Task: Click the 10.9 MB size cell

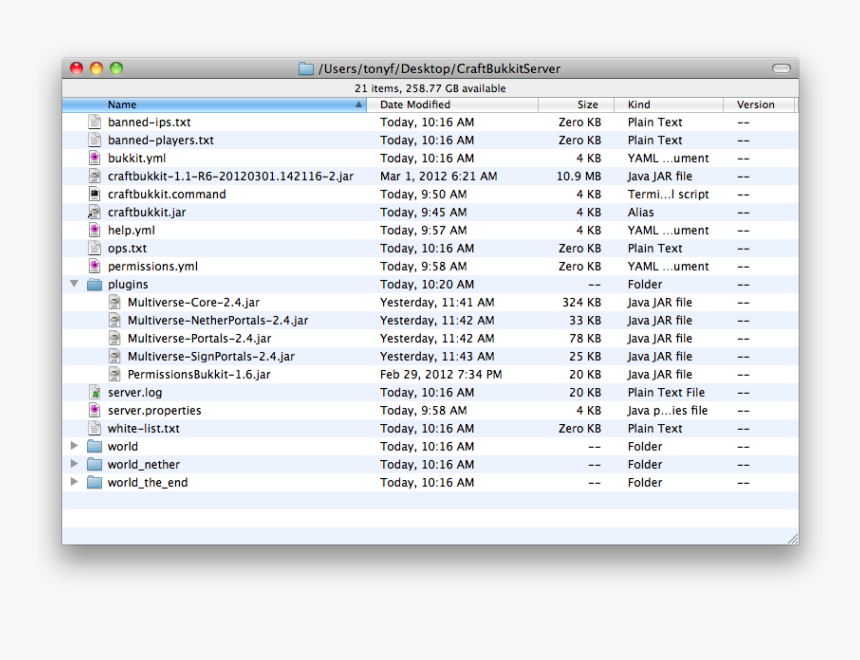Action: pyautogui.click(x=579, y=177)
